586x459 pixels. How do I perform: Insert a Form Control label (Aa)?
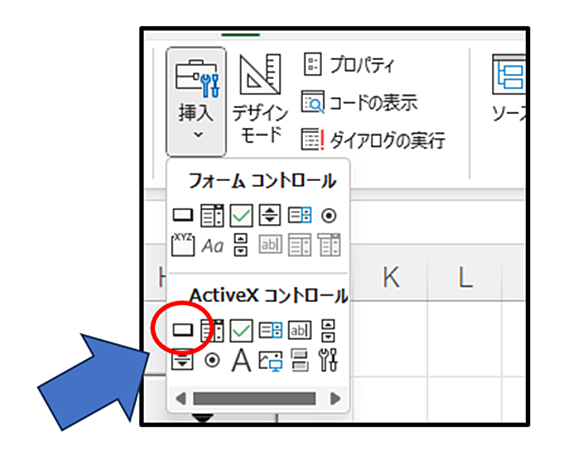[x=212, y=246]
